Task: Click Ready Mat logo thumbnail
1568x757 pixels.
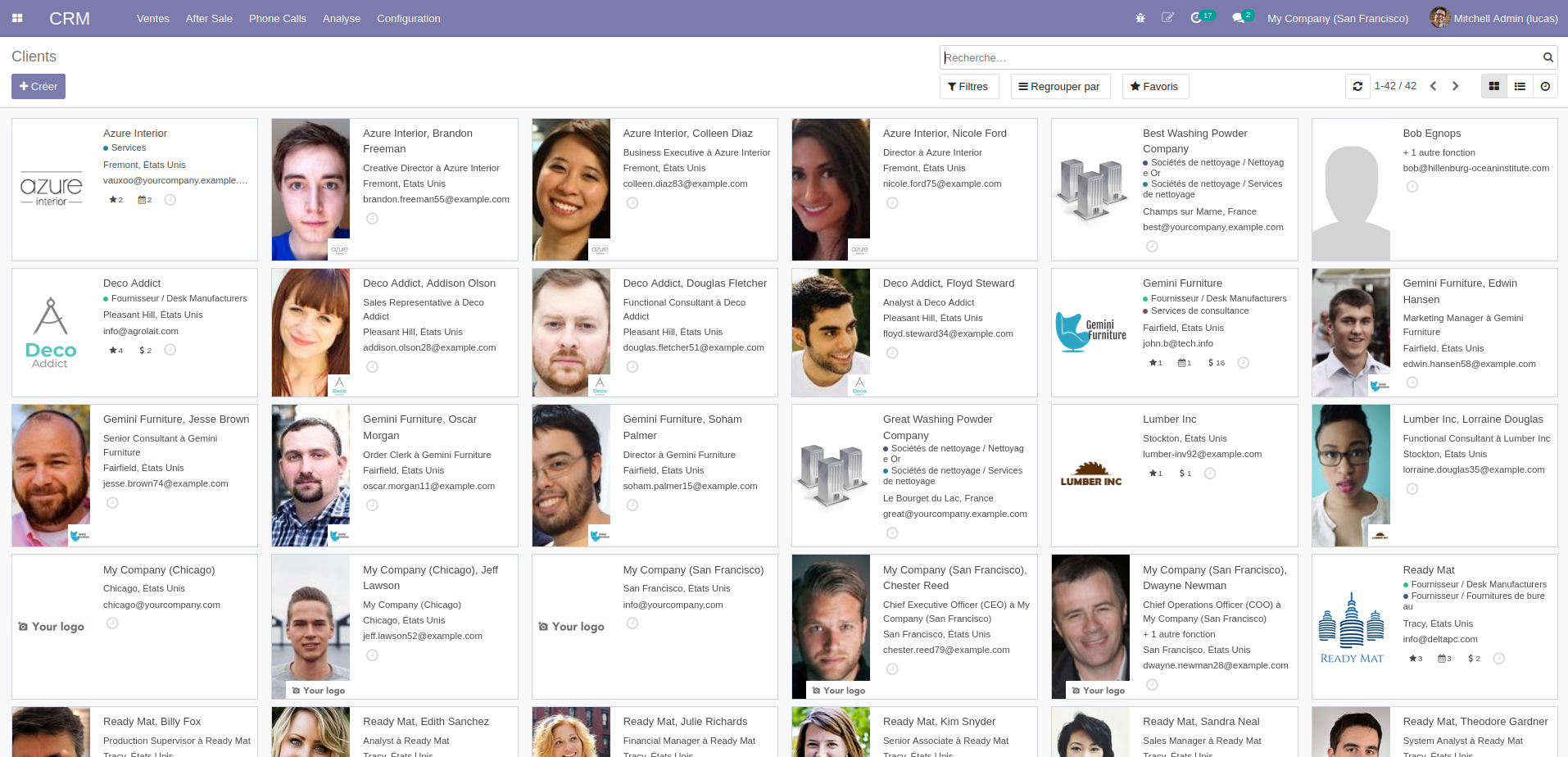Action: (x=1352, y=628)
